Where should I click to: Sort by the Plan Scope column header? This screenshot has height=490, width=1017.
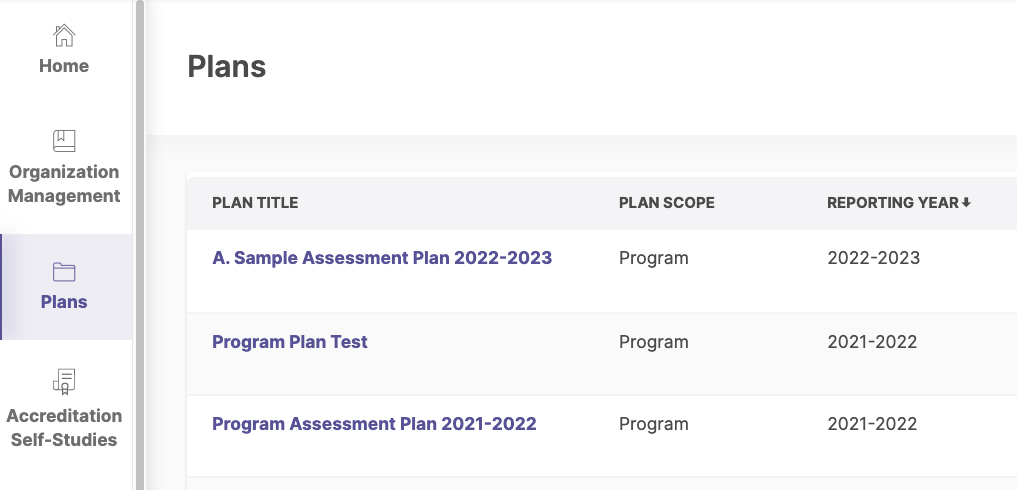point(667,202)
